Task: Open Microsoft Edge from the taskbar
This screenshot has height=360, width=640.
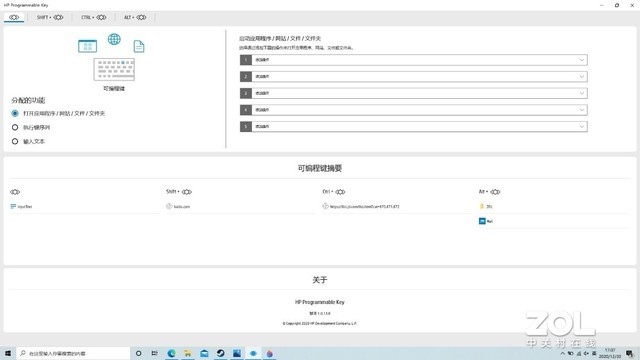Action: tap(171, 353)
